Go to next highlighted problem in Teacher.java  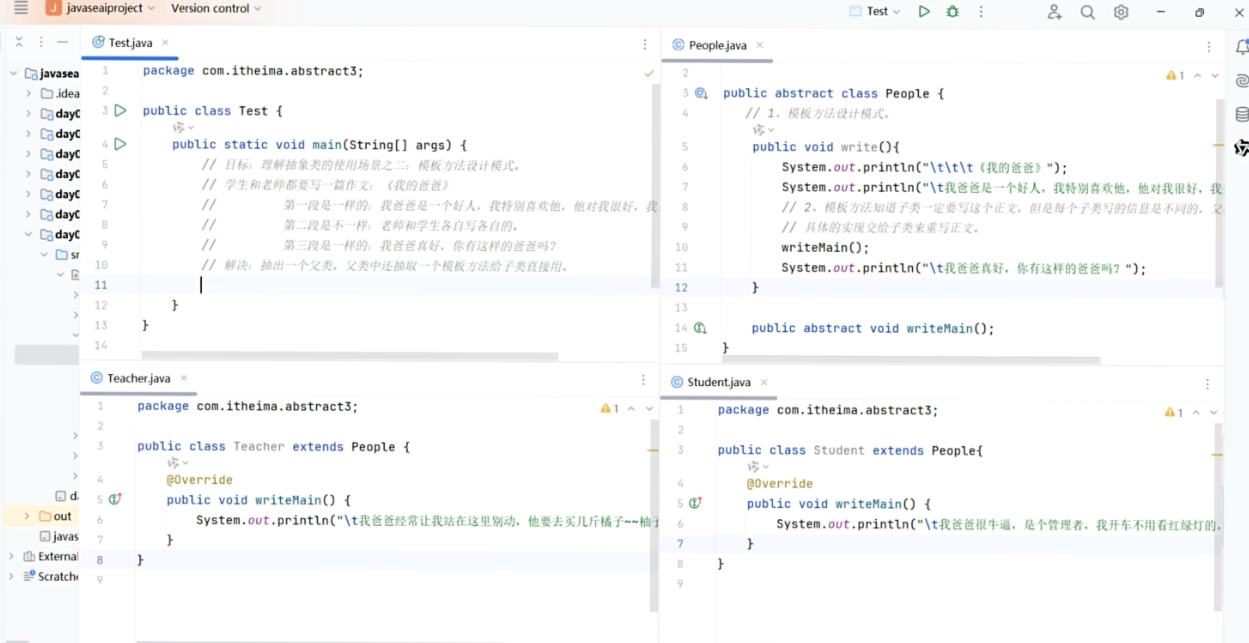[x=649, y=409]
